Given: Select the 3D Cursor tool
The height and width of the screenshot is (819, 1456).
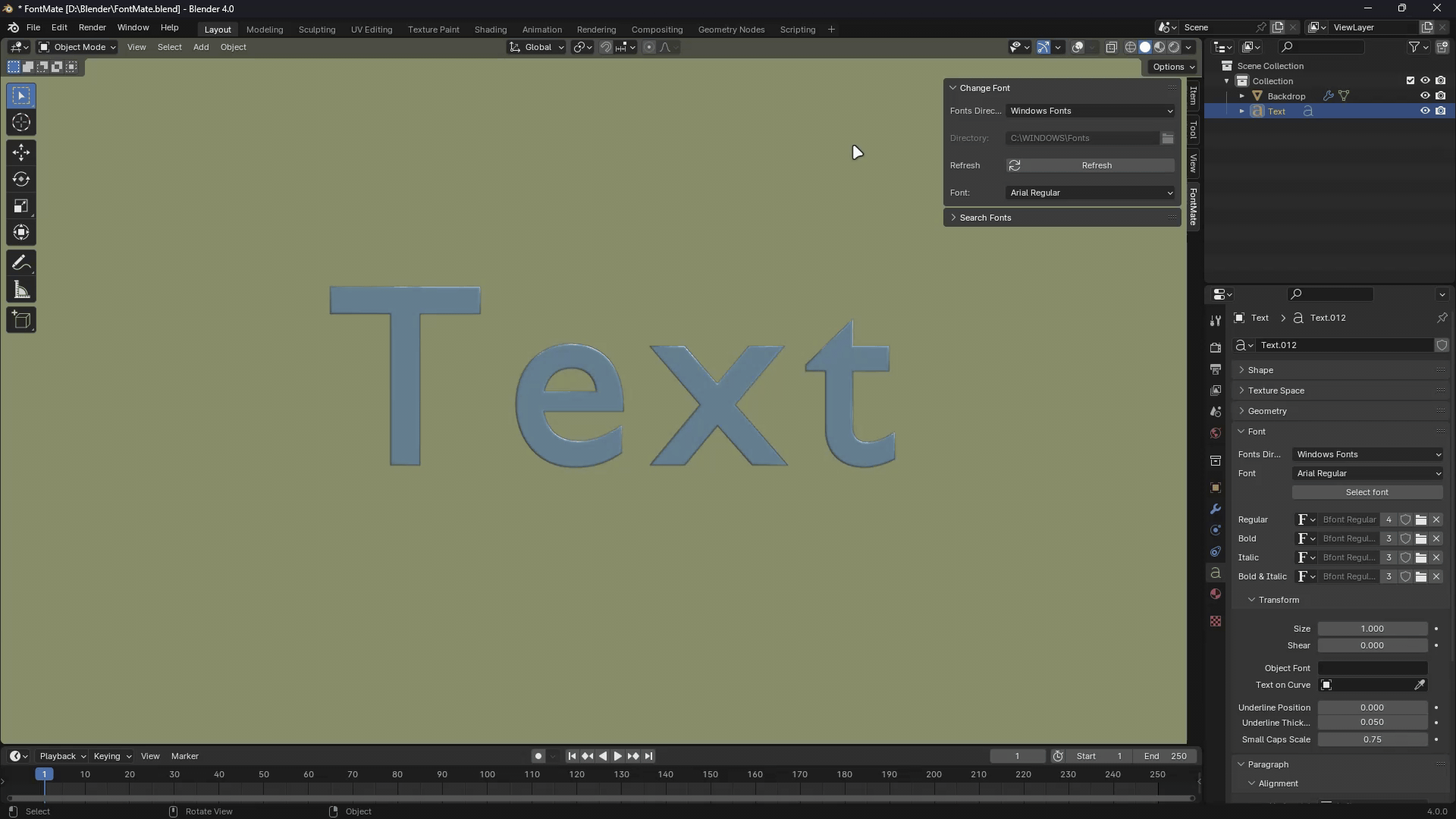Looking at the screenshot, I should 21,122.
